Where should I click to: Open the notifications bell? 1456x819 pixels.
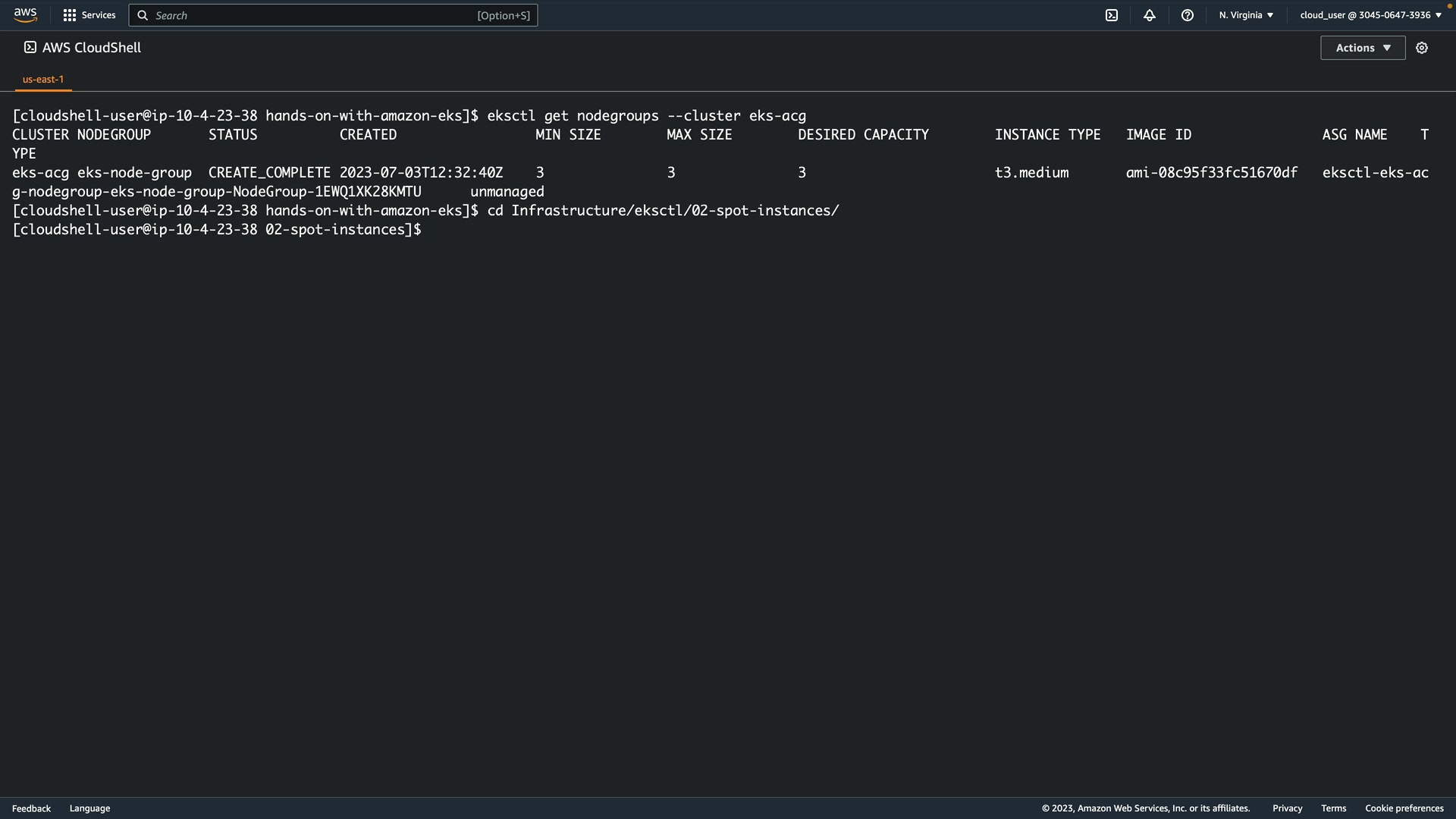(x=1150, y=15)
